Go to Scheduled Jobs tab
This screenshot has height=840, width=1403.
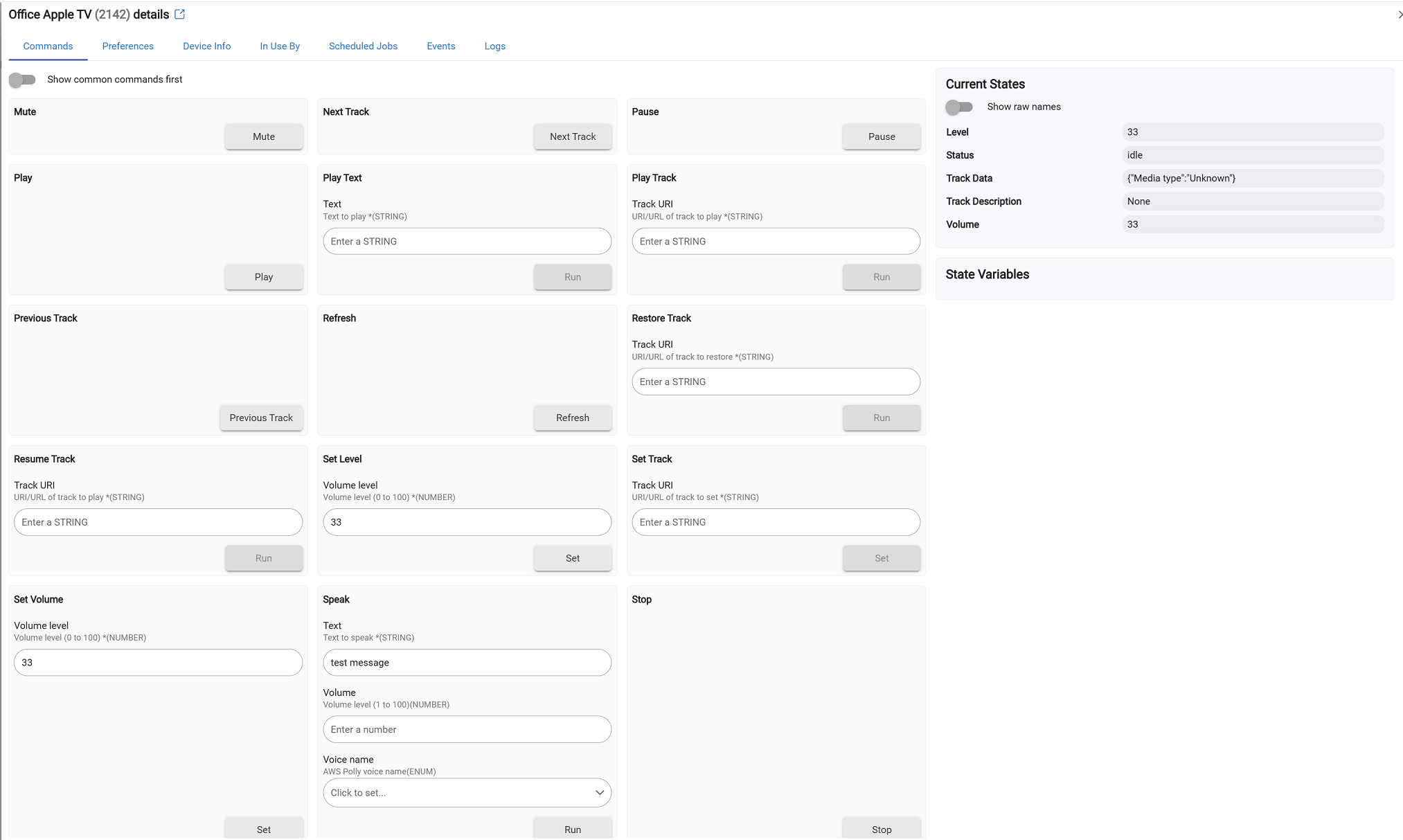coord(363,46)
